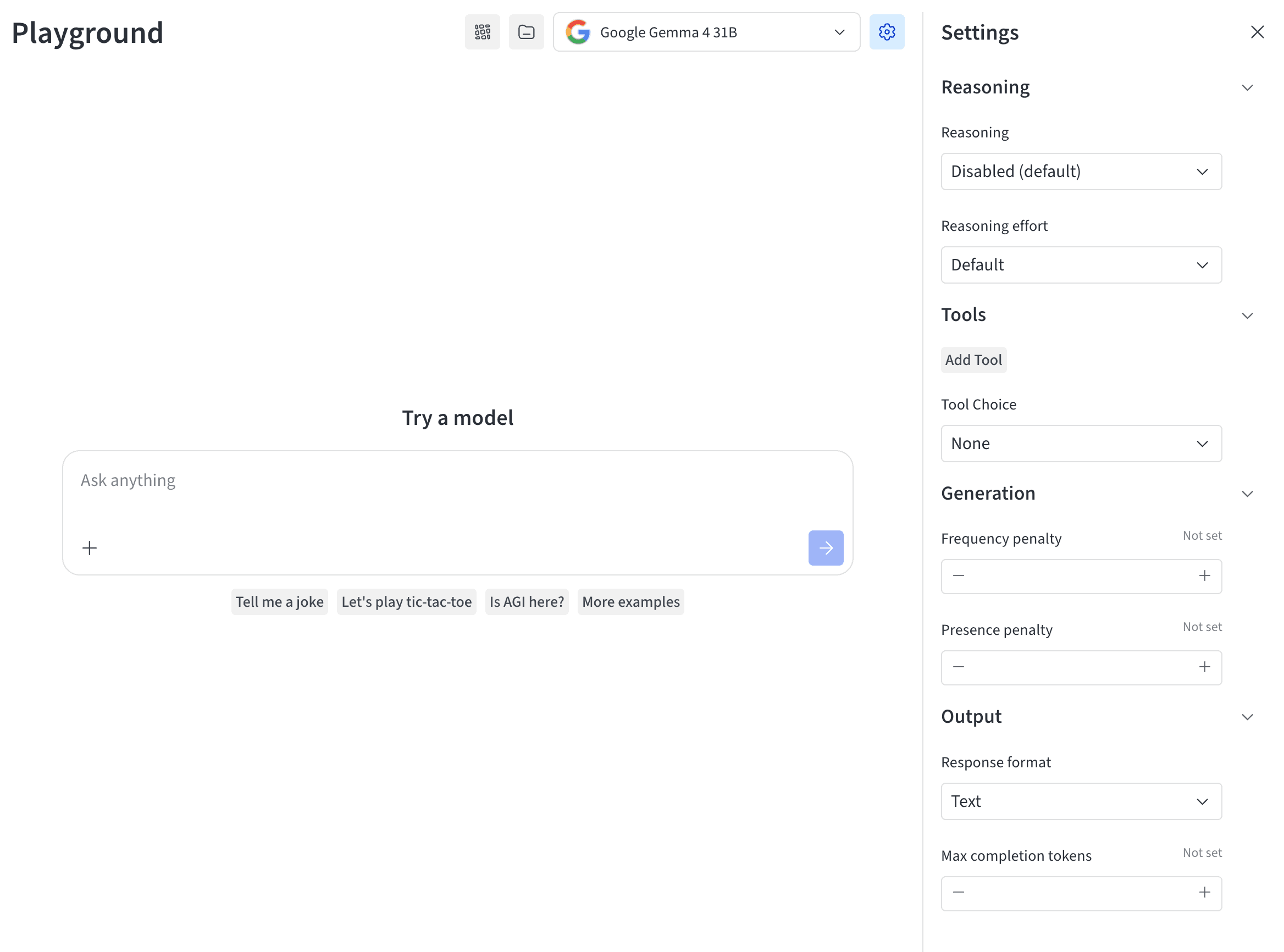Send the prompt with the arrow button

(x=826, y=548)
